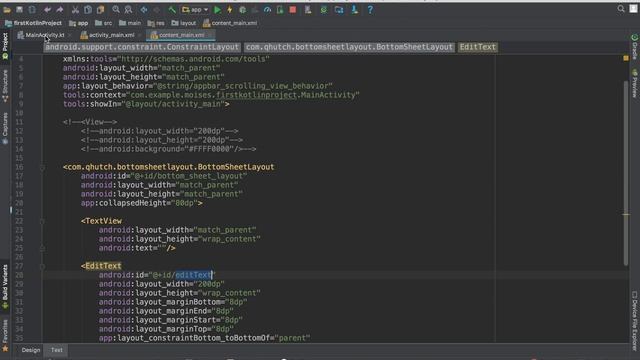Click the collapsedHeight "80dp" value

click(184, 203)
